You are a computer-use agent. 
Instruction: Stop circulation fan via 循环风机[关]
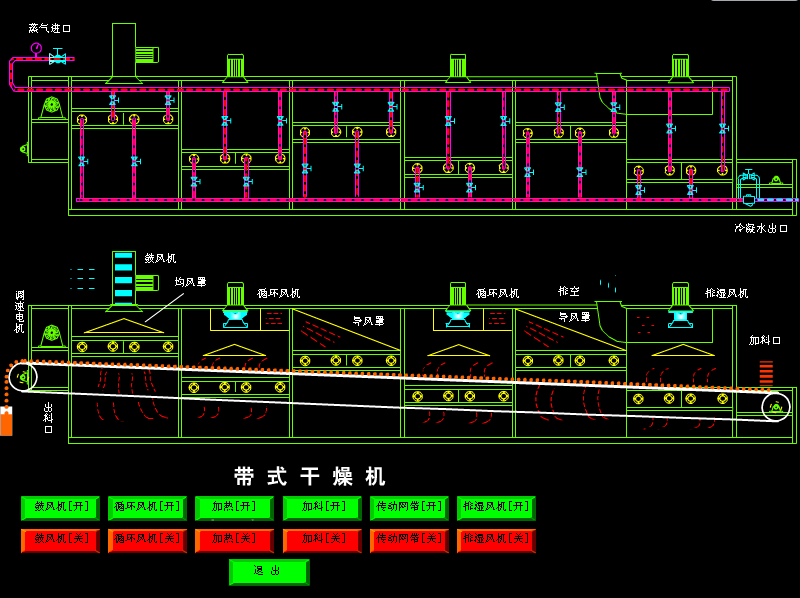pyautogui.click(x=147, y=540)
